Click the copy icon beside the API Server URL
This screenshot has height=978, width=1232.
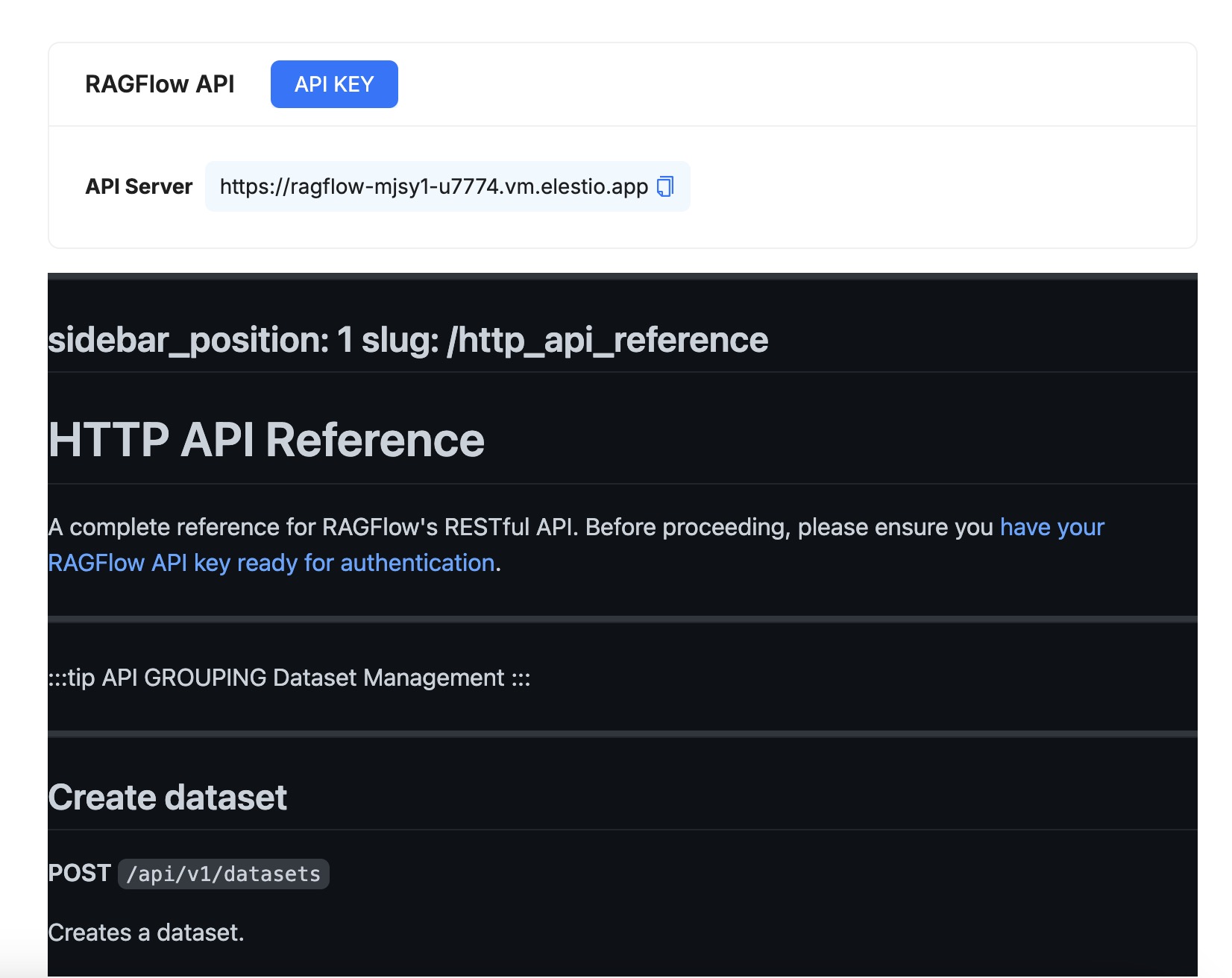click(664, 186)
